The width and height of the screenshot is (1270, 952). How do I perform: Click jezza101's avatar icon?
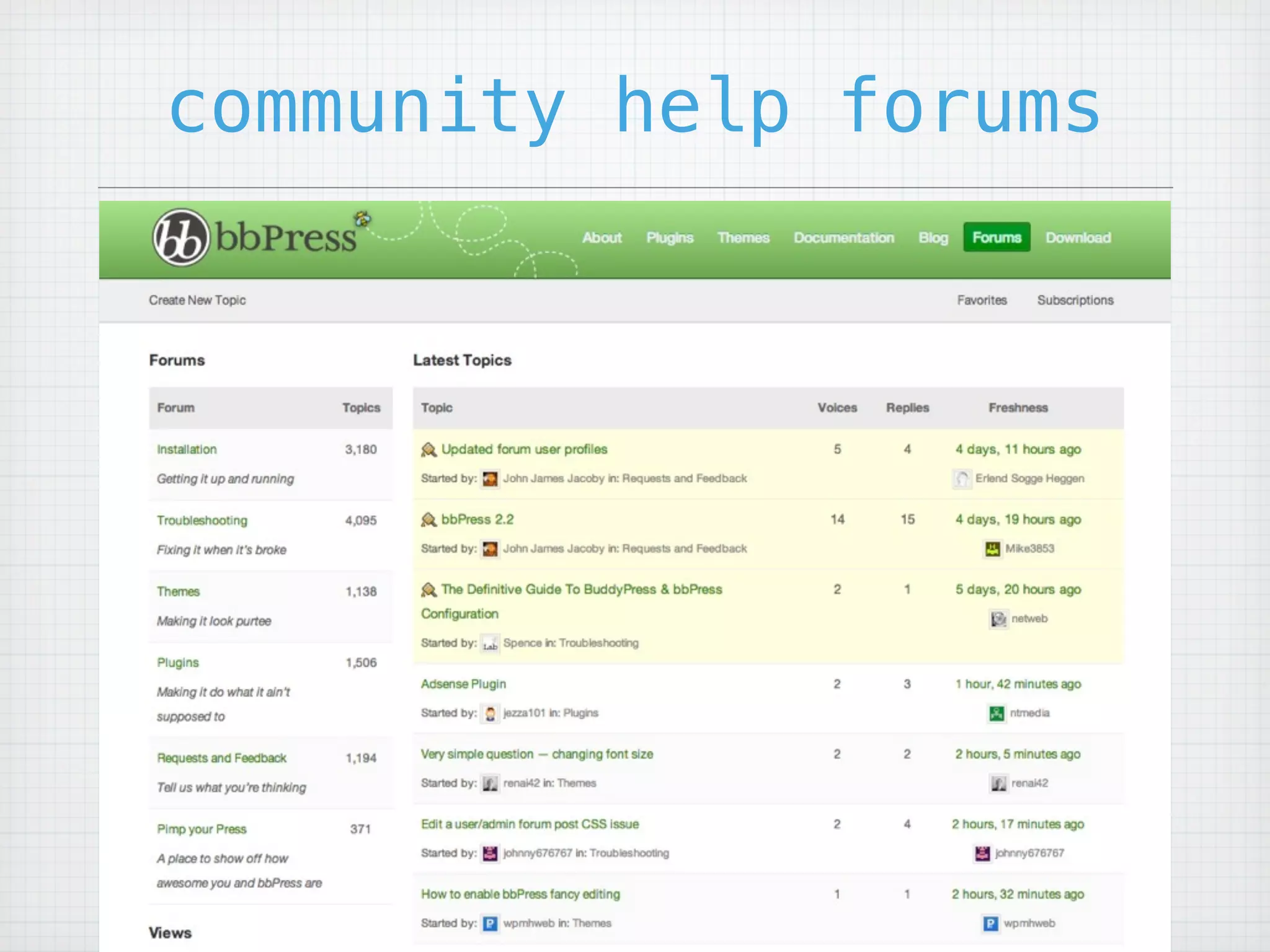[490, 713]
